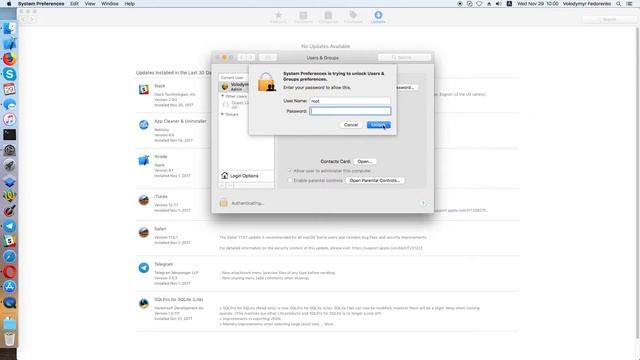The height and width of the screenshot is (360, 640).
Task: Open the Edit menu
Action: point(74,4)
